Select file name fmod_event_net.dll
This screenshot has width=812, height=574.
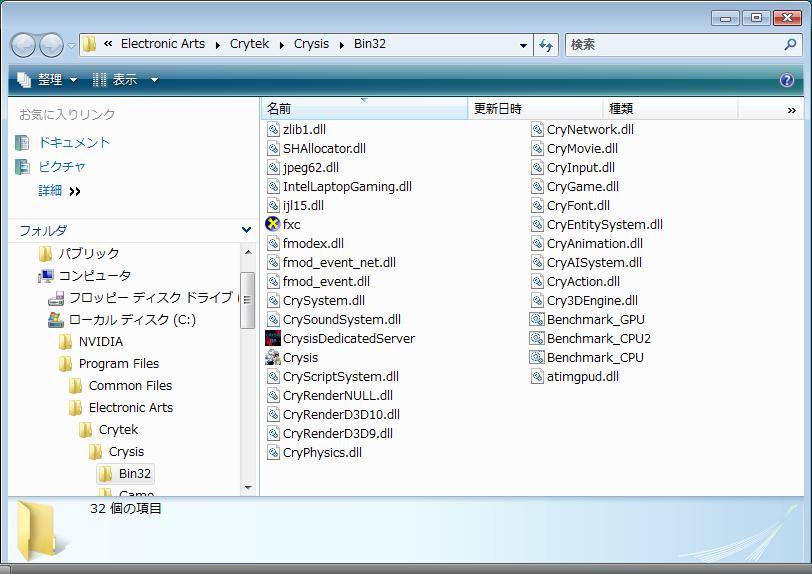339,263
